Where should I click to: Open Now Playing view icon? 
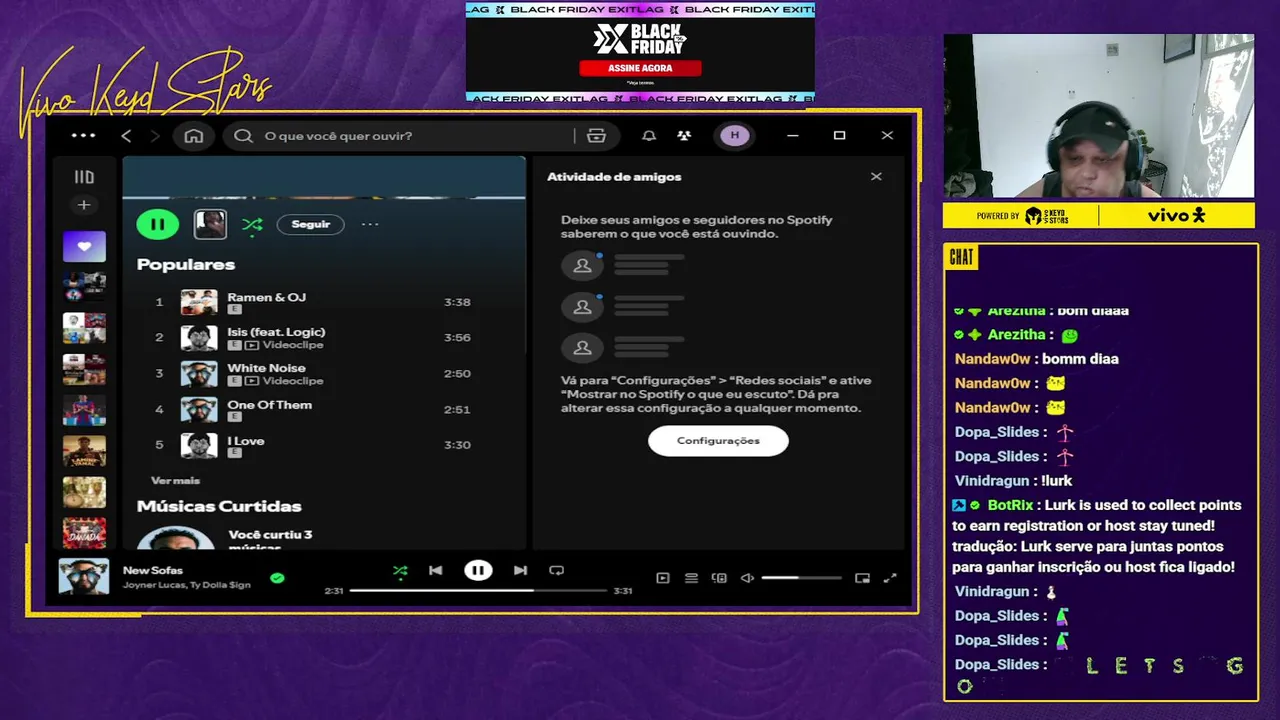click(662, 578)
